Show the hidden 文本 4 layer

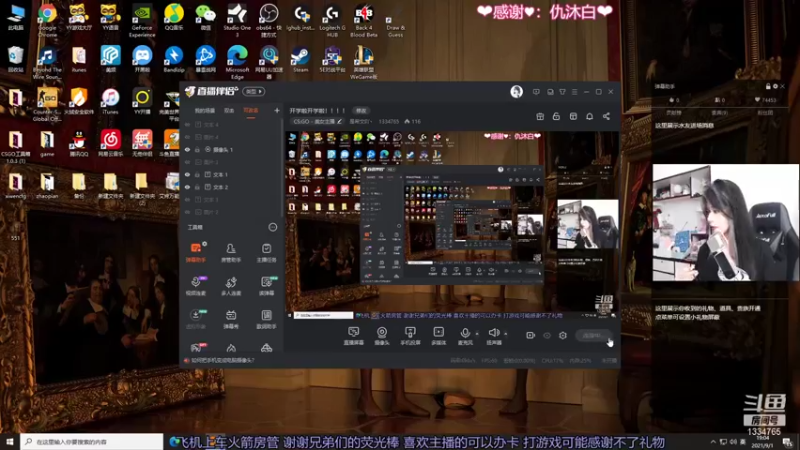click(187, 124)
